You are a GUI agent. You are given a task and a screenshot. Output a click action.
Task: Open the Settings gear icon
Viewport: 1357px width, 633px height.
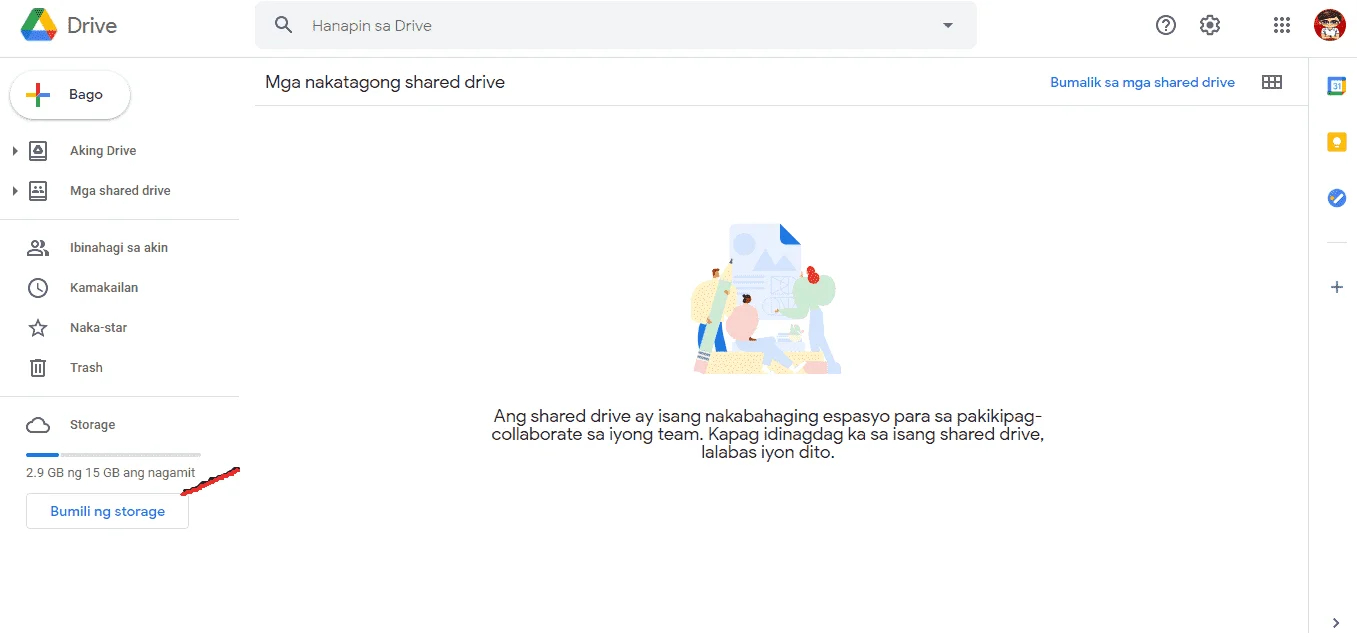coord(1210,25)
